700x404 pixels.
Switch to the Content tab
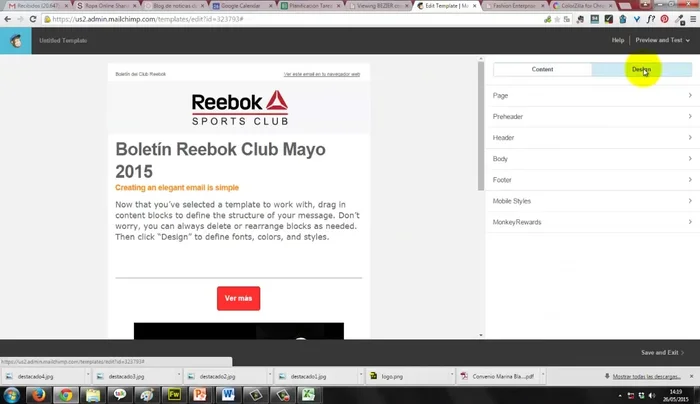click(x=542, y=69)
